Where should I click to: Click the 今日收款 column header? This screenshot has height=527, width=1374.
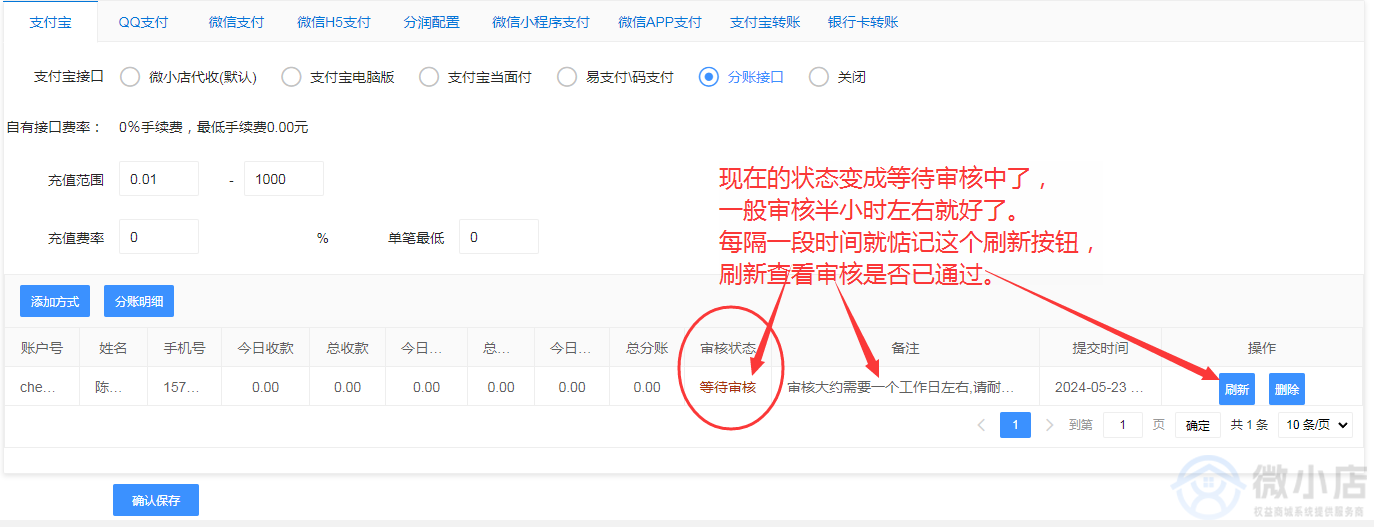coord(265,348)
